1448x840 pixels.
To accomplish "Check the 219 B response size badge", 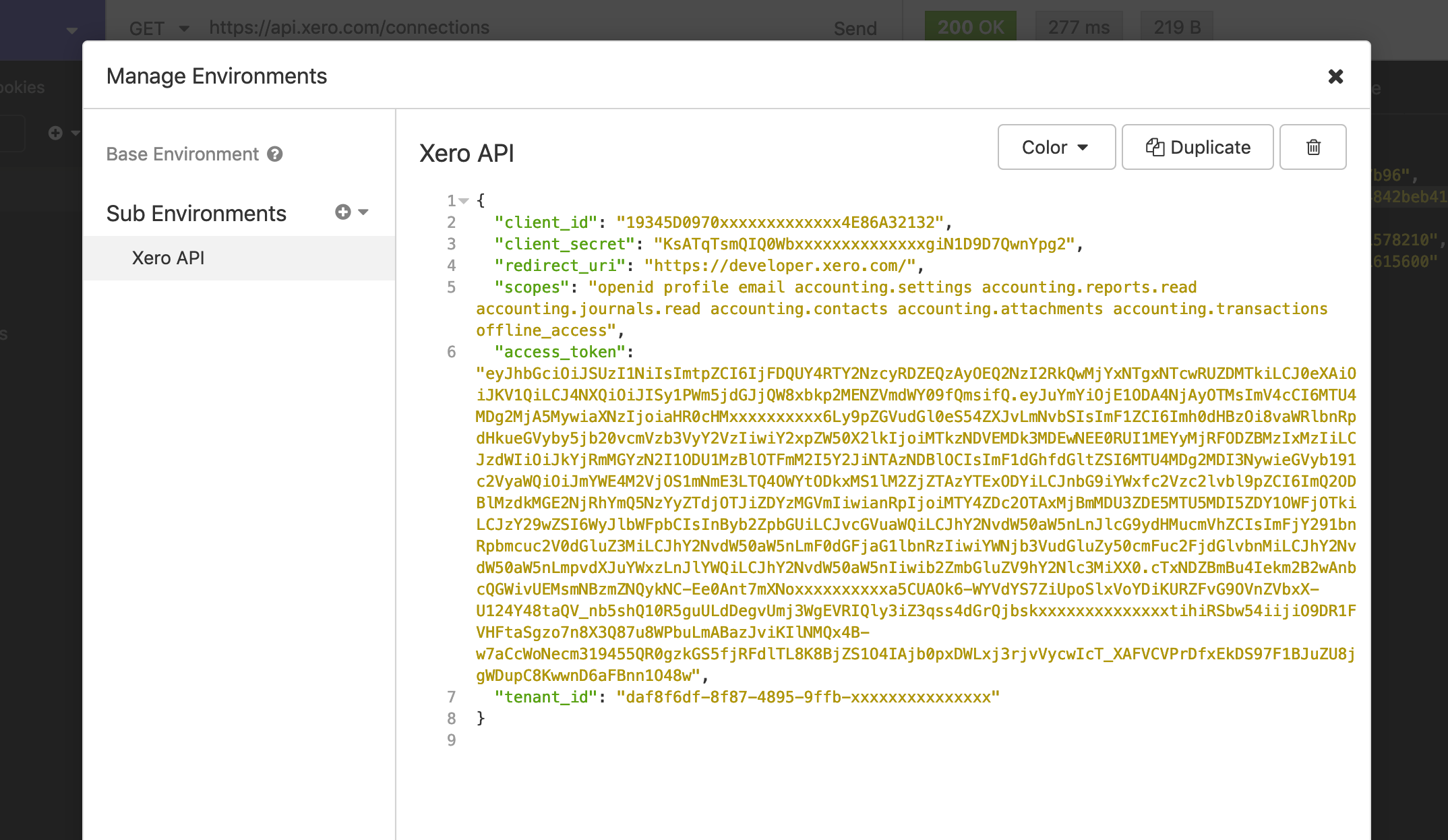I will click(1177, 27).
